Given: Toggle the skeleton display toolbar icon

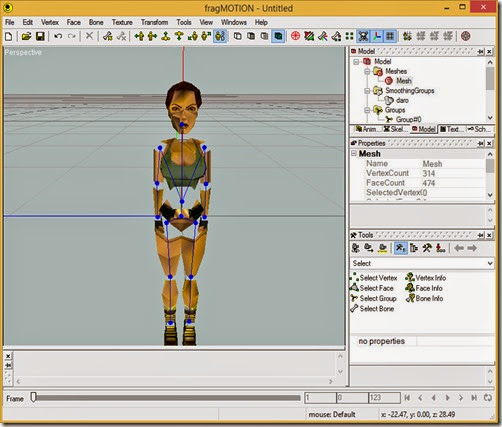Looking at the screenshot, I should 363,36.
